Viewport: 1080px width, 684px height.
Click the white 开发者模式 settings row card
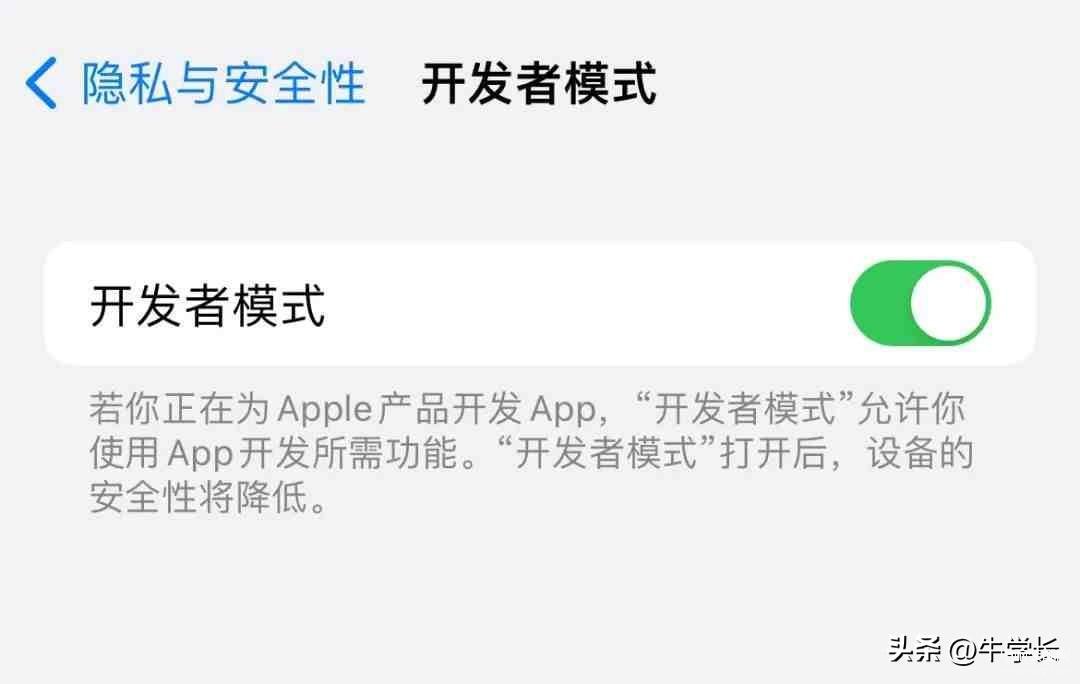click(x=540, y=303)
